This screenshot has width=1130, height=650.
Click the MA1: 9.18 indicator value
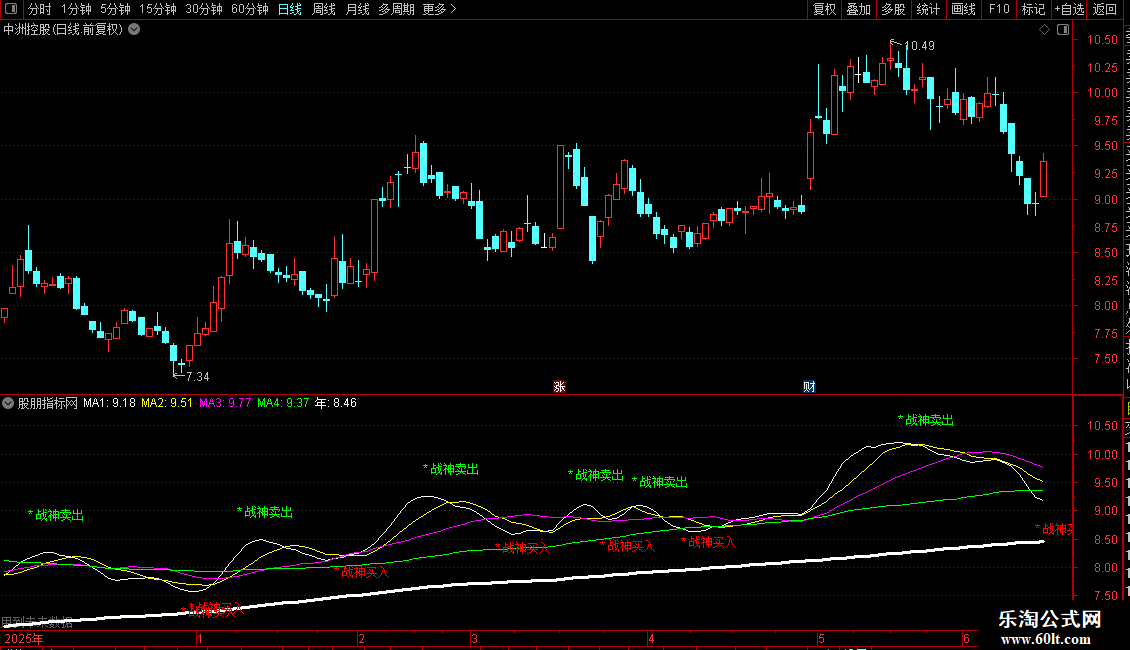110,403
